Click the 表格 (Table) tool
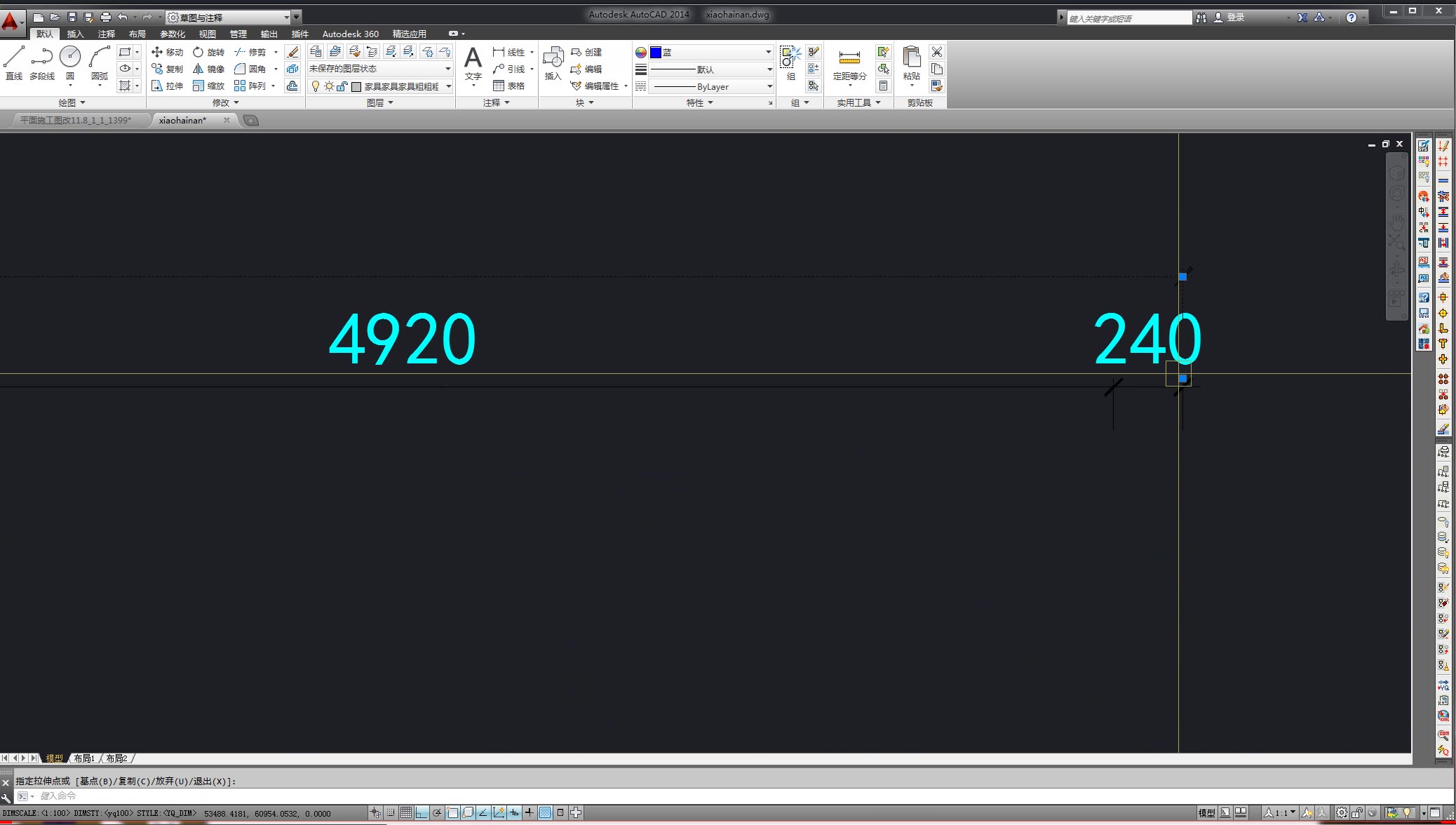This screenshot has height=825, width=1456. click(x=508, y=86)
